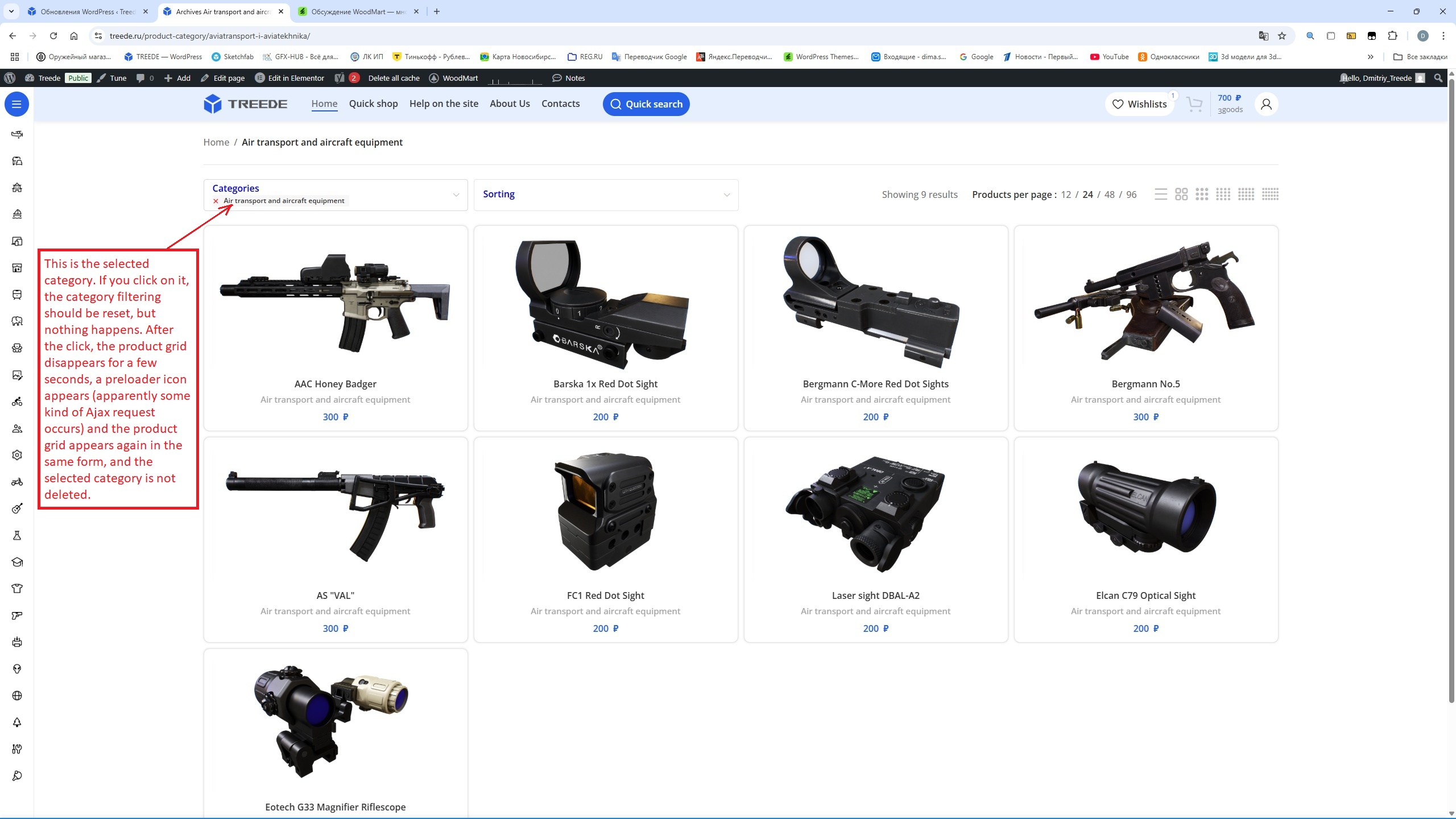Open the teddy bear category in the sidebar
1456x819 pixels.
coord(17,348)
